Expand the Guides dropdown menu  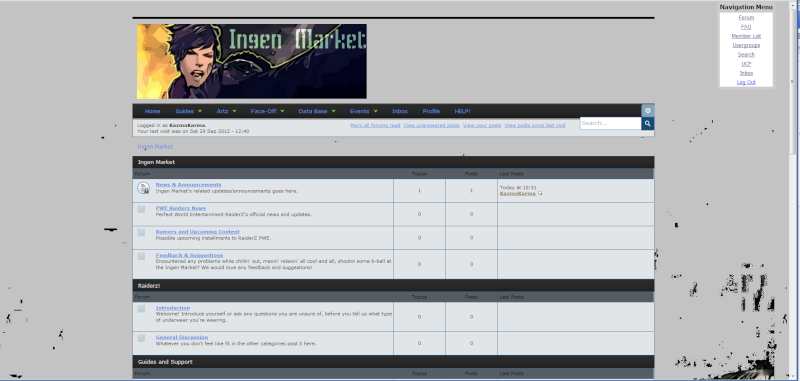(188, 111)
